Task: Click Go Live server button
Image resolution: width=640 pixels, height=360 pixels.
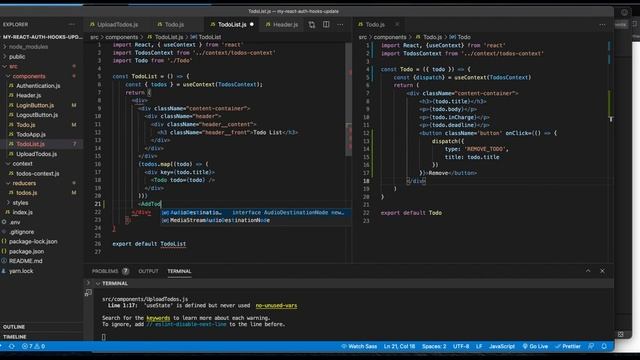Action: pyautogui.click(x=535, y=346)
